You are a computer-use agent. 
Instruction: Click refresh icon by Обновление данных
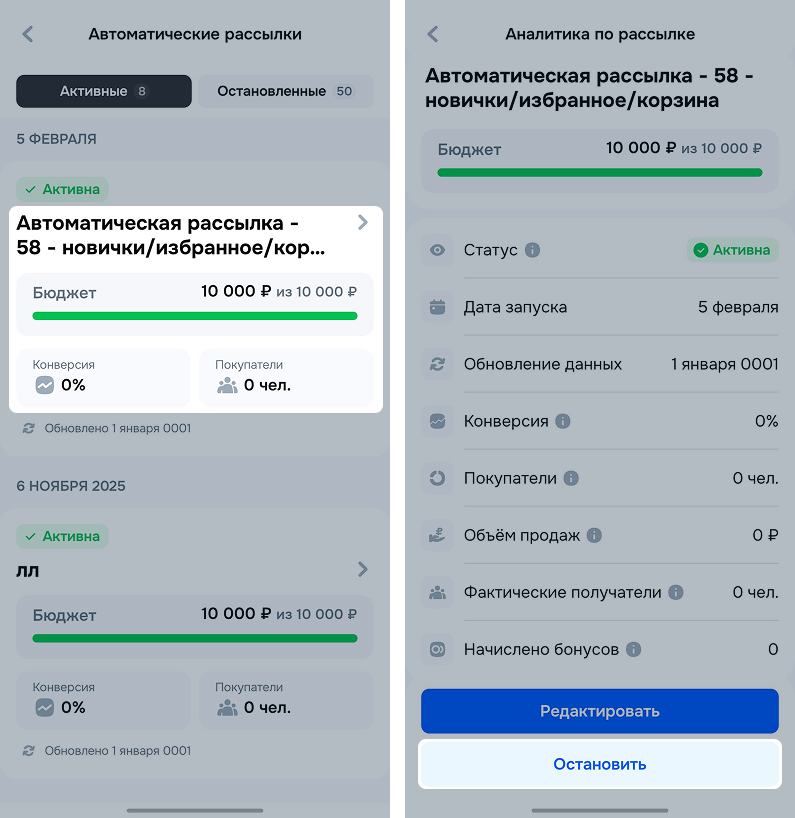[x=437, y=364]
